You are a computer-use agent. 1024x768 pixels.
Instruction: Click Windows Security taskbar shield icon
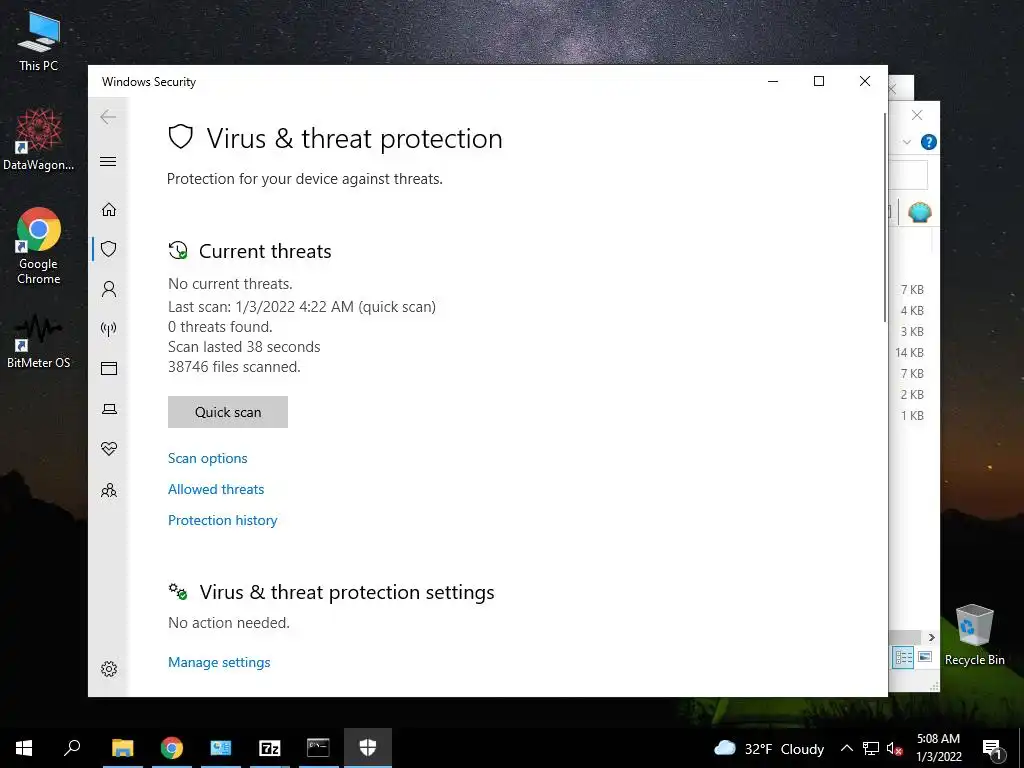pyautogui.click(x=368, y=748)
